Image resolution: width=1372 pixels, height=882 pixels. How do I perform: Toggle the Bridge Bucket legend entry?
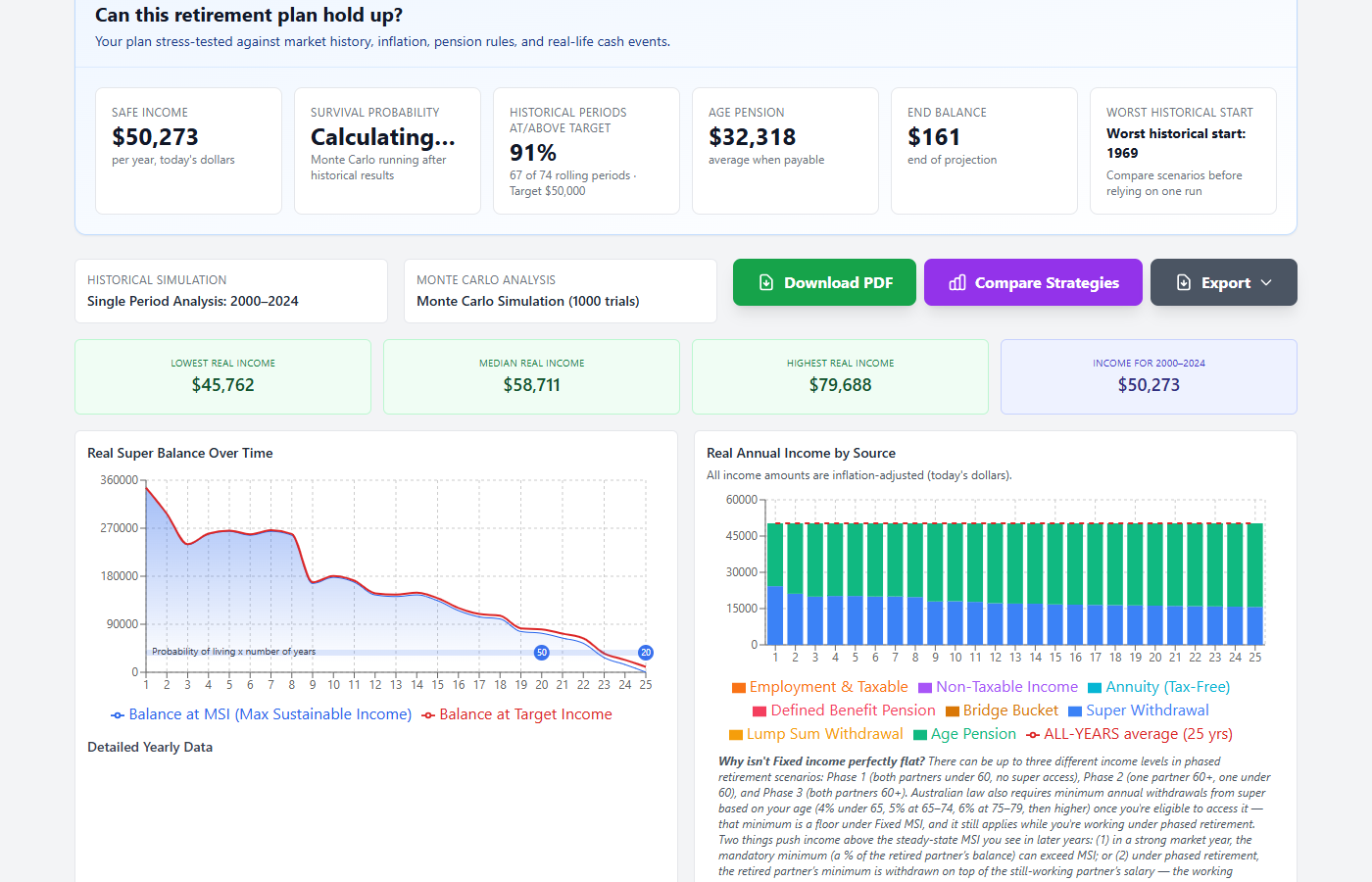(1002, 710)
